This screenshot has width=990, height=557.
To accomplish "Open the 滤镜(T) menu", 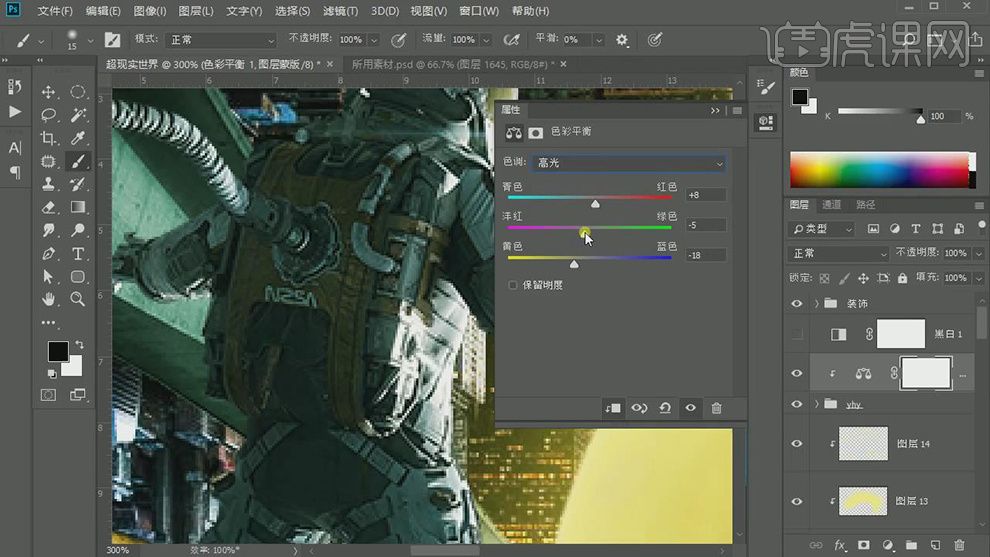I will click(341, 11).
